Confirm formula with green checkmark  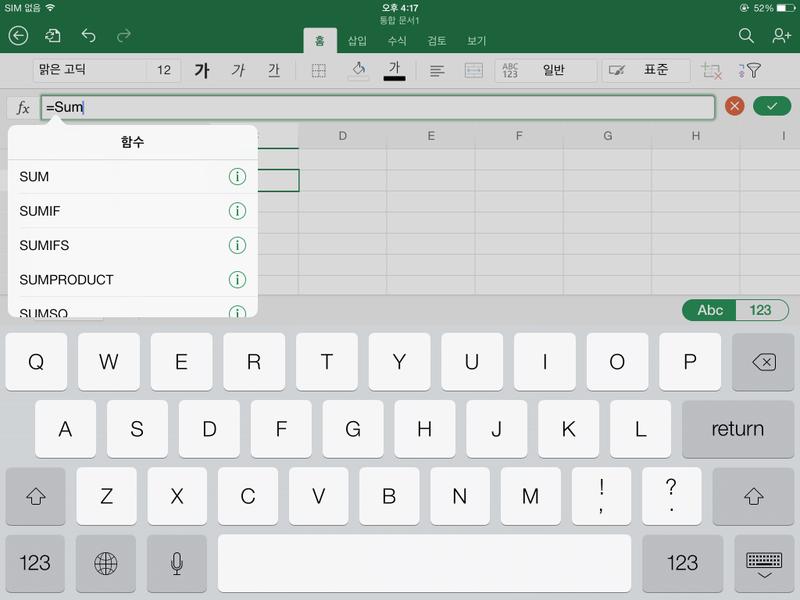(x=771, y=107)
